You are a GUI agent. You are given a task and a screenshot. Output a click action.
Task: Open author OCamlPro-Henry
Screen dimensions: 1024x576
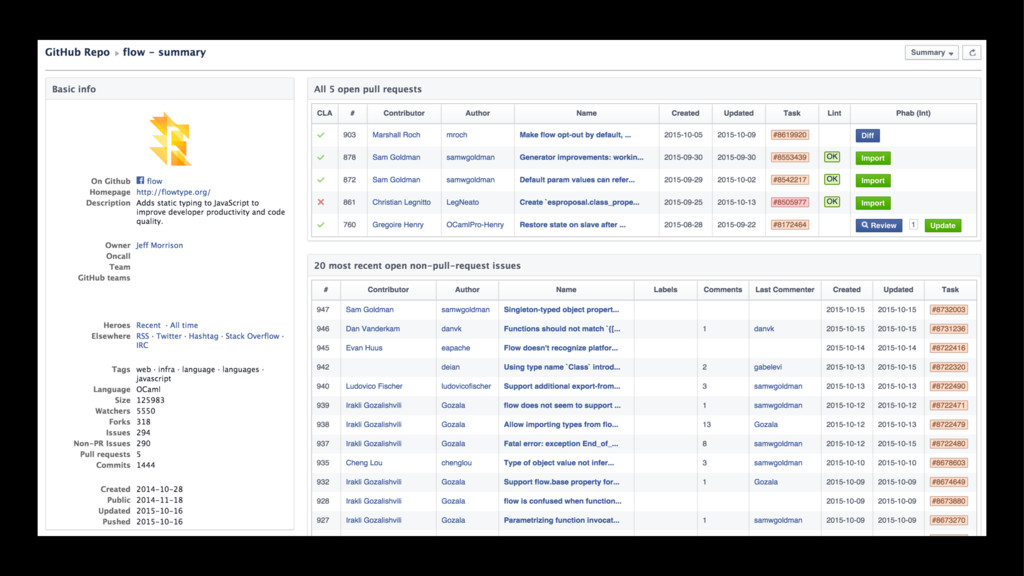tap(475, 225)
